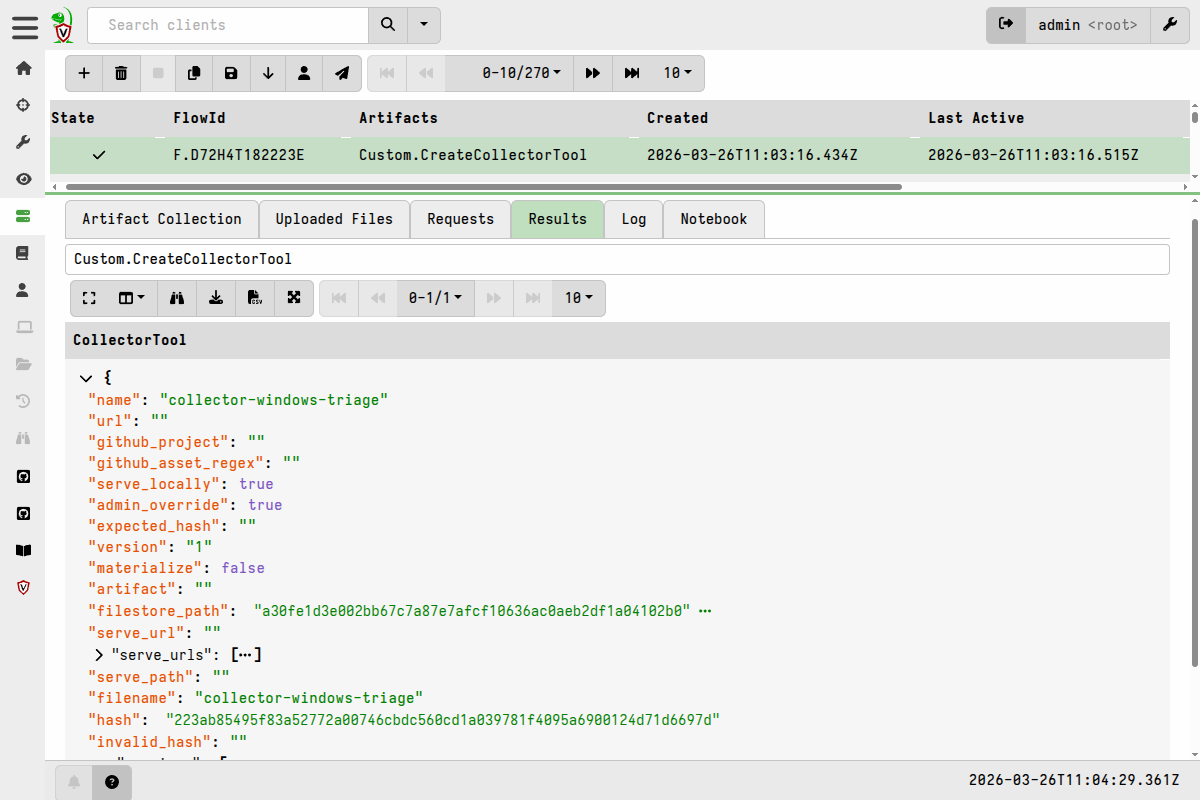Click the CollectorTool column header
The height and width of the screenshot is (800, 1200).
[x=130, y=340]
